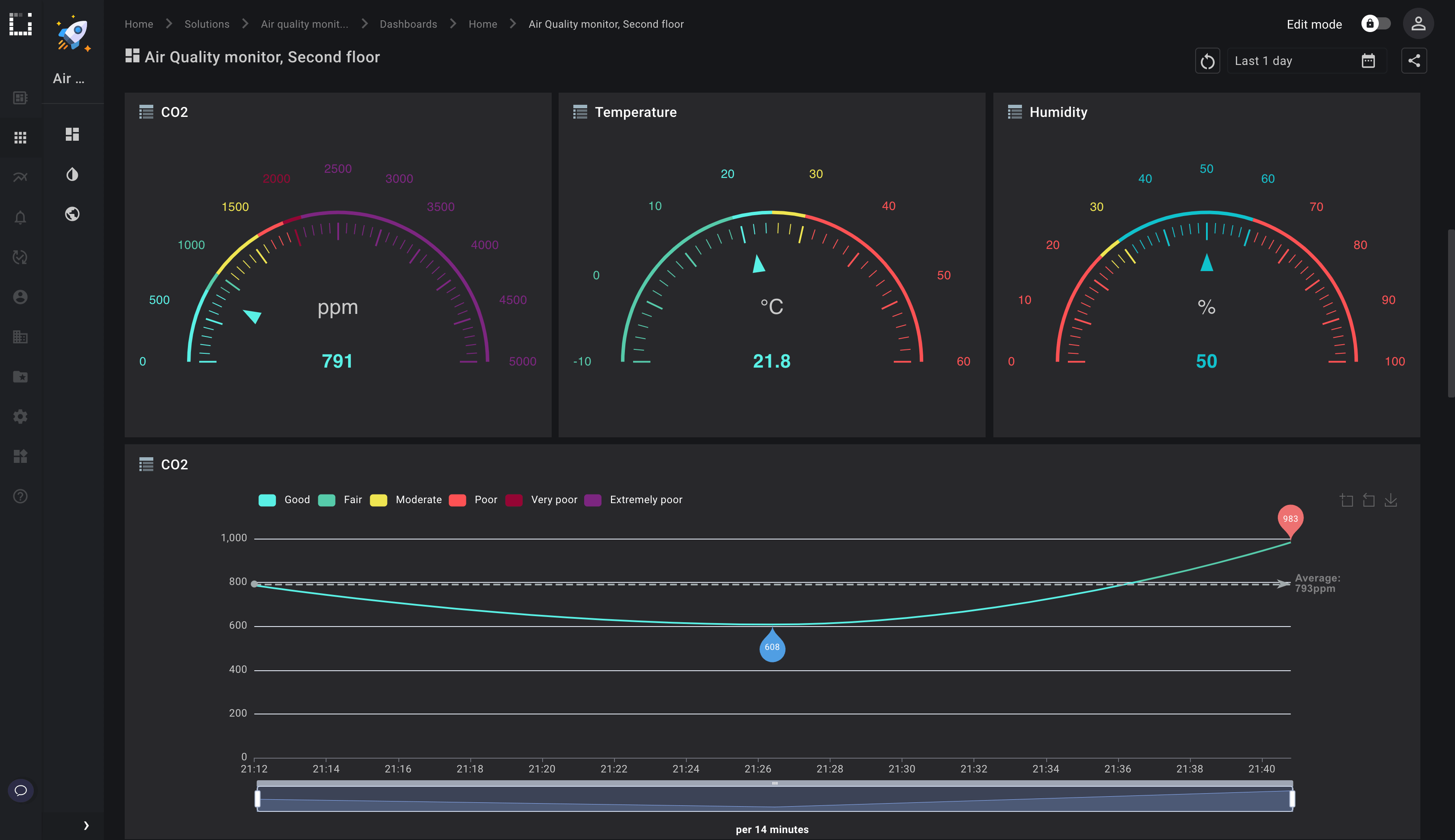Toggle the Good legend series
The width and height of the screenshot is (1455, 840).
(x=284, y=500)
